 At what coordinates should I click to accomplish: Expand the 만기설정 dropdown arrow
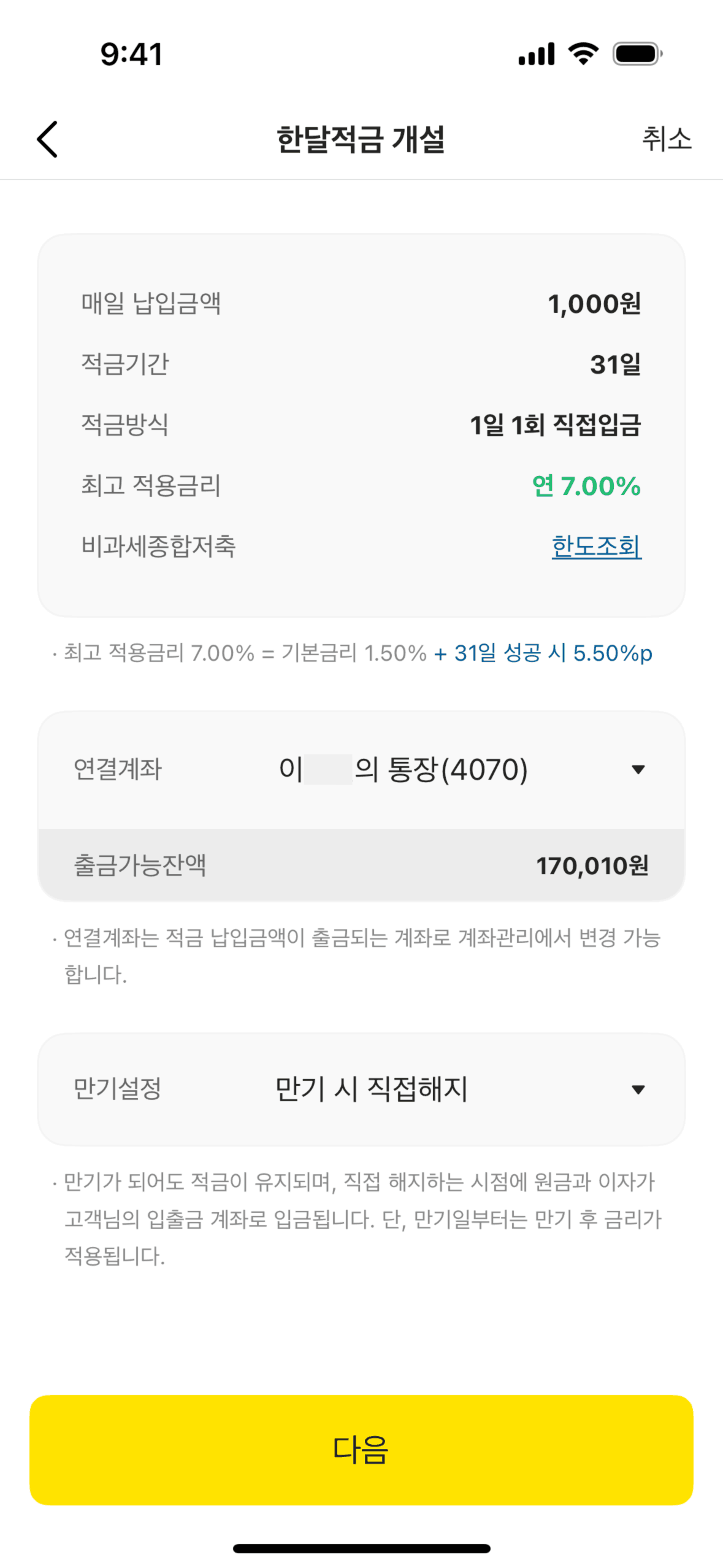point(638,1090)
